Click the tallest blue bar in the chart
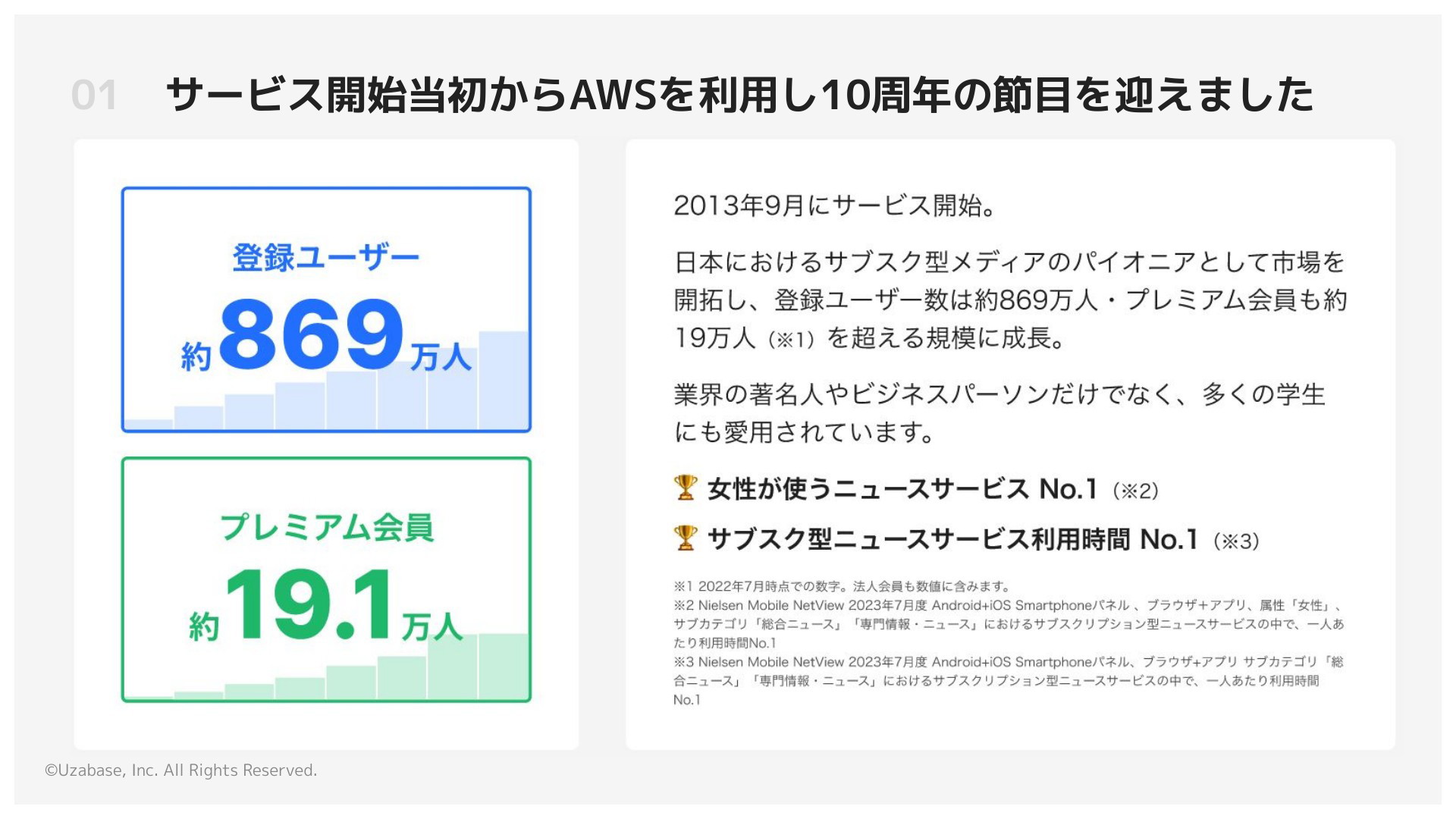This screenshot has height=819, width=1456. [504, 380]
